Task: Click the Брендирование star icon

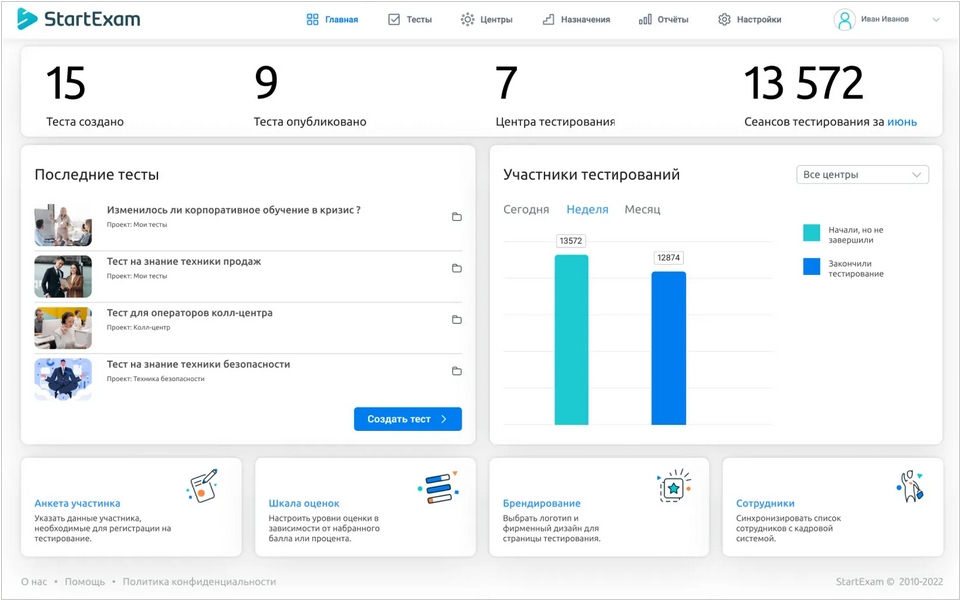Action: [x=674, y=486]
